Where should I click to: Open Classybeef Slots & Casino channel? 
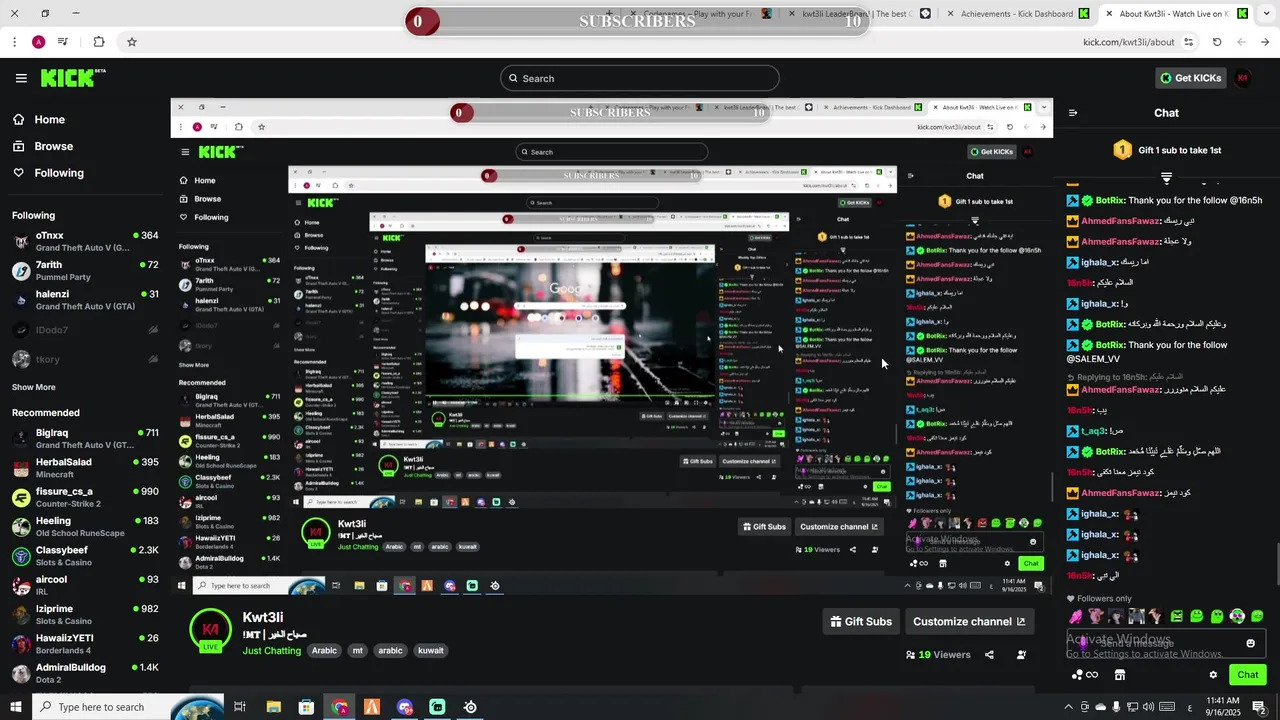click(85, 556)
